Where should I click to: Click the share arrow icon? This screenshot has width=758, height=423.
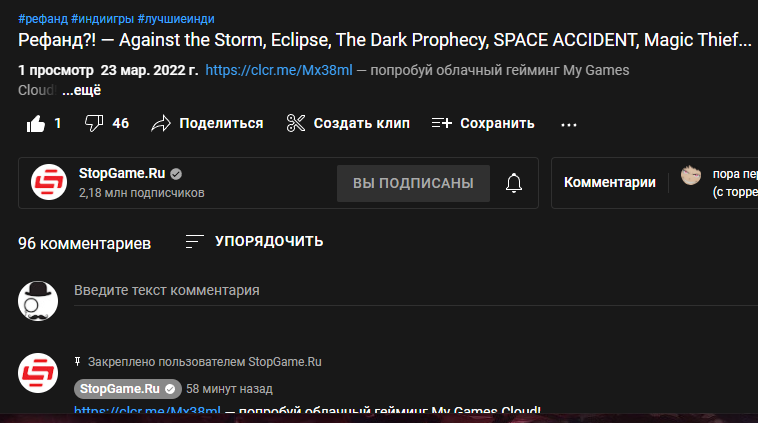pos(160,124)
